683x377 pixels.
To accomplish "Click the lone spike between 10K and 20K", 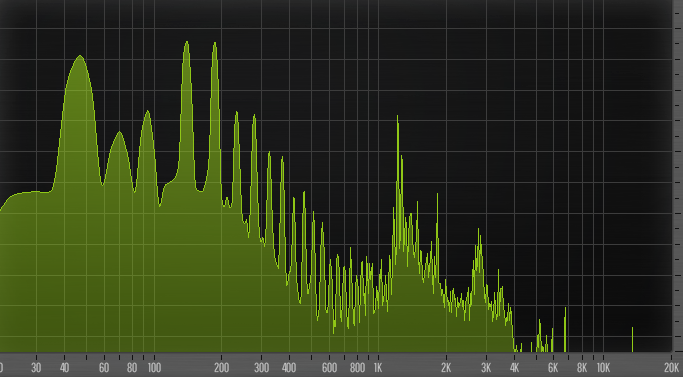I will pos(632,339).
